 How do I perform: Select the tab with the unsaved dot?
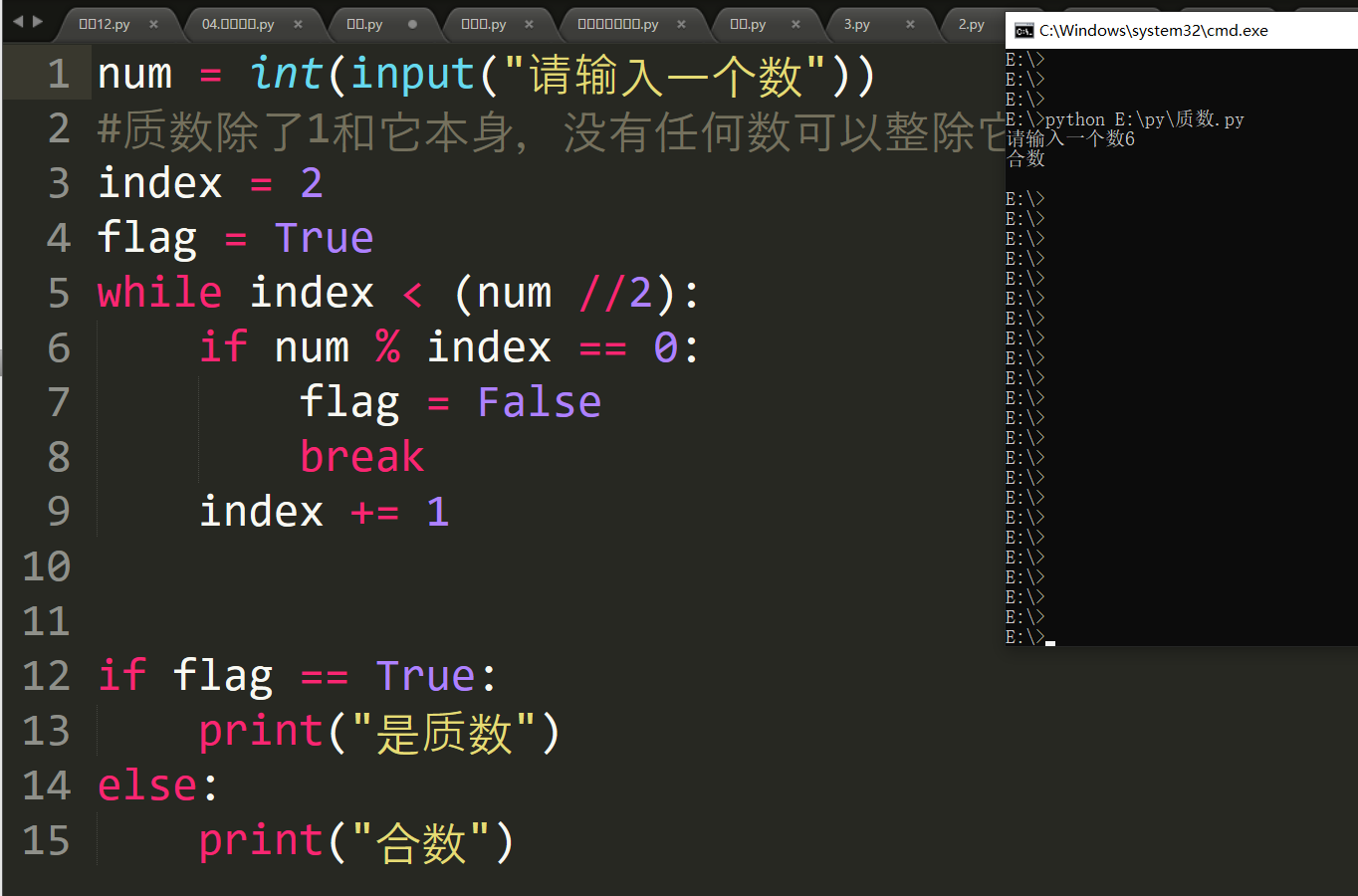[364, 24]
